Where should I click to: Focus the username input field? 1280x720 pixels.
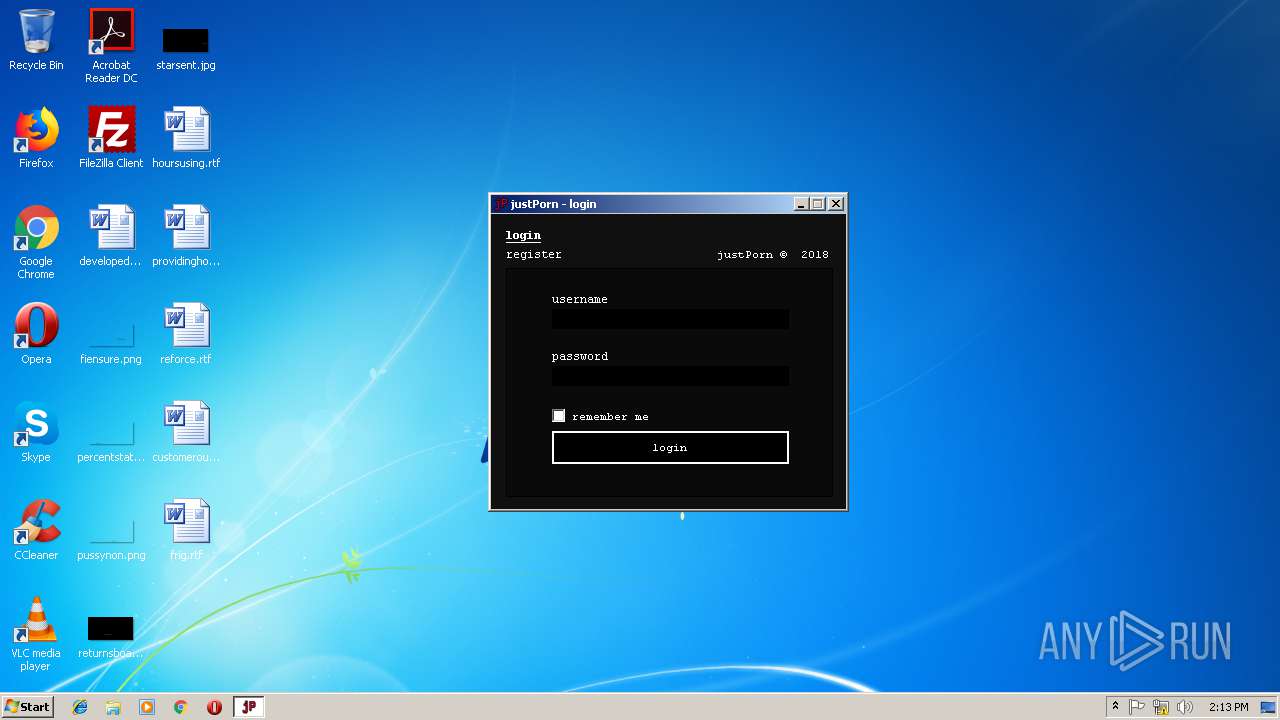coord(670,320)
